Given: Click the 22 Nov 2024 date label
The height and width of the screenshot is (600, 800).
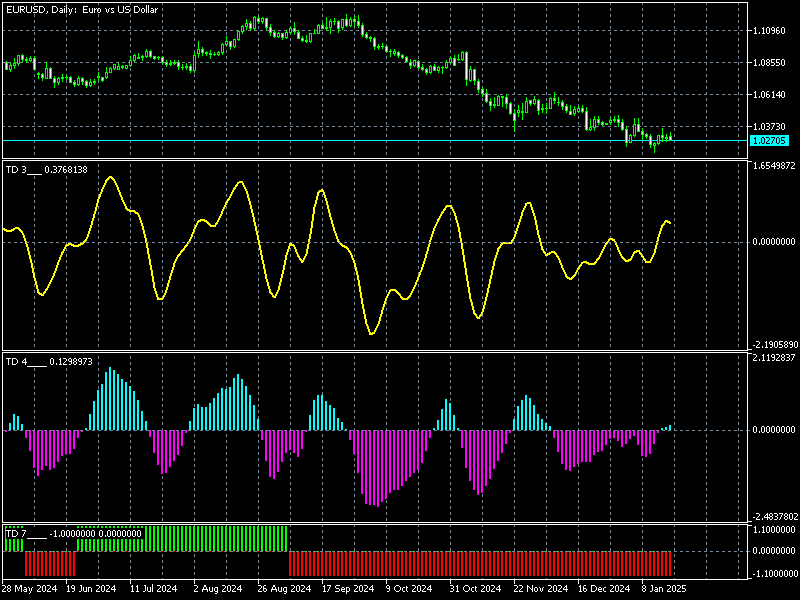Looking at the screenshot, I should tap(540, 589).
